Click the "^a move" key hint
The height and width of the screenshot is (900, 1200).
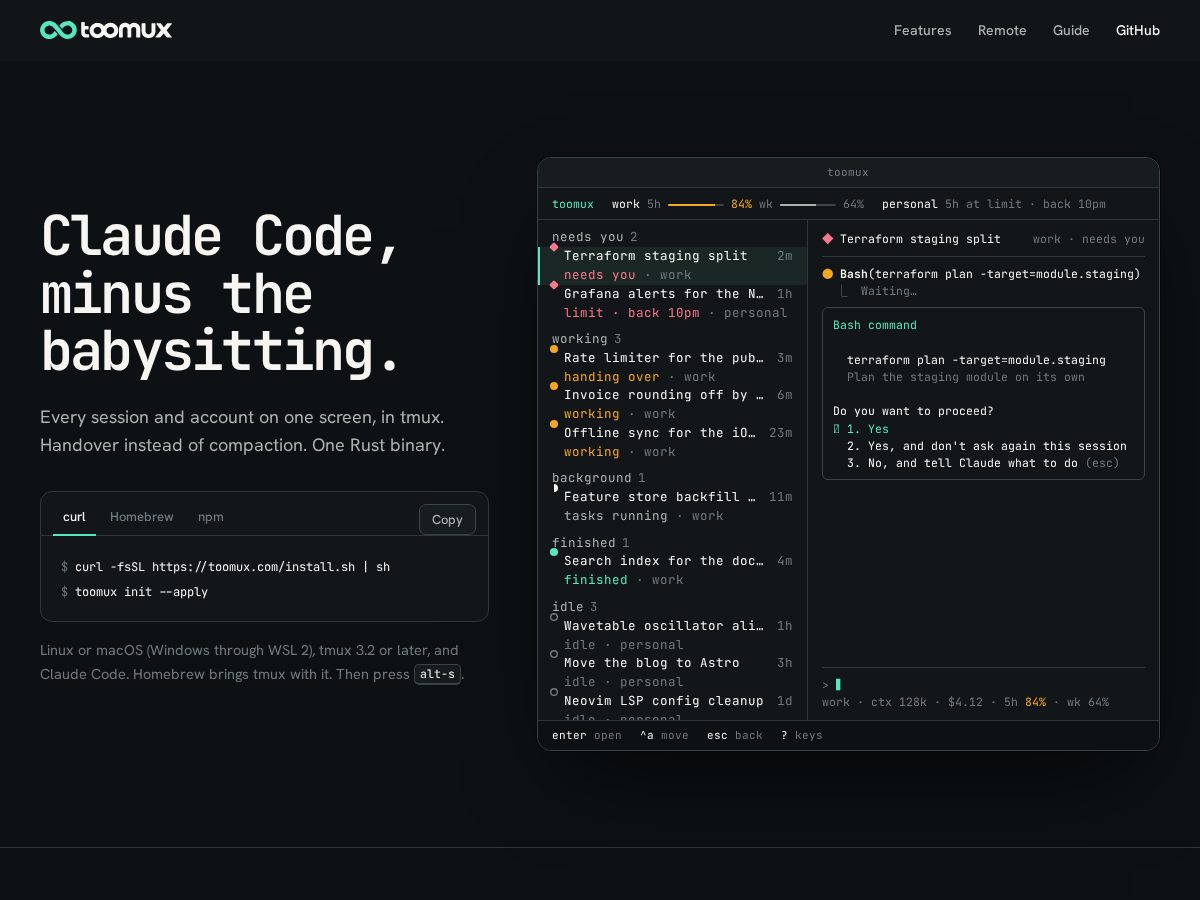tap(664, 735)
